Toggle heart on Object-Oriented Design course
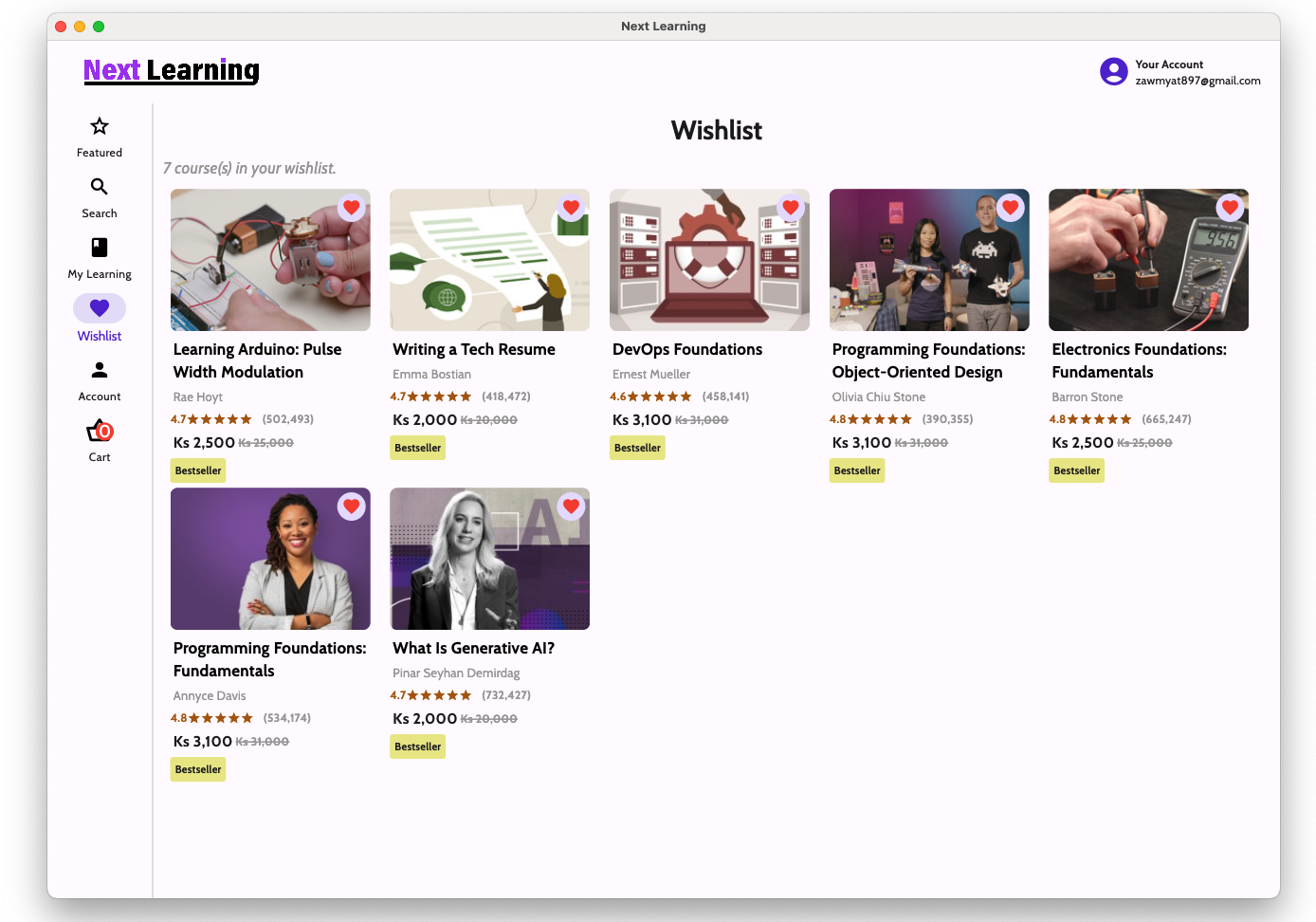The width and height of the screenshot is (1316, 922). pos(1010,208)
